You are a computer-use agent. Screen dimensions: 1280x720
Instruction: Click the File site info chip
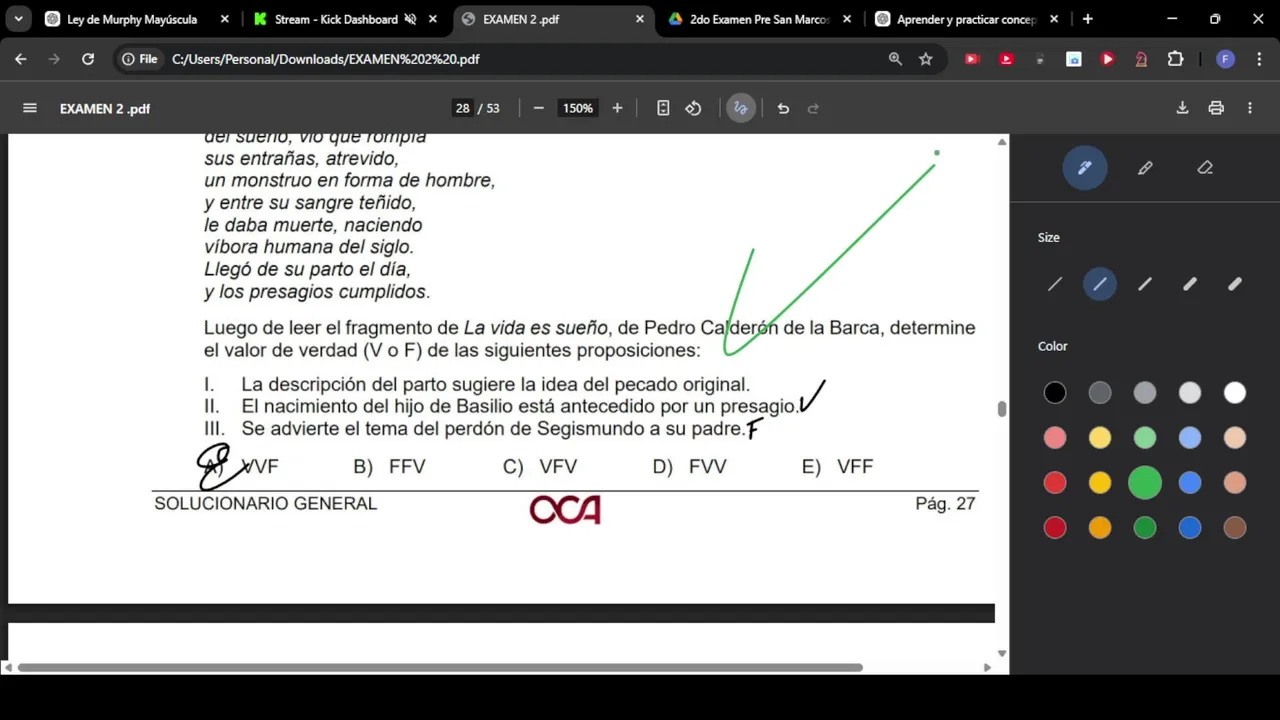[140, 59]
